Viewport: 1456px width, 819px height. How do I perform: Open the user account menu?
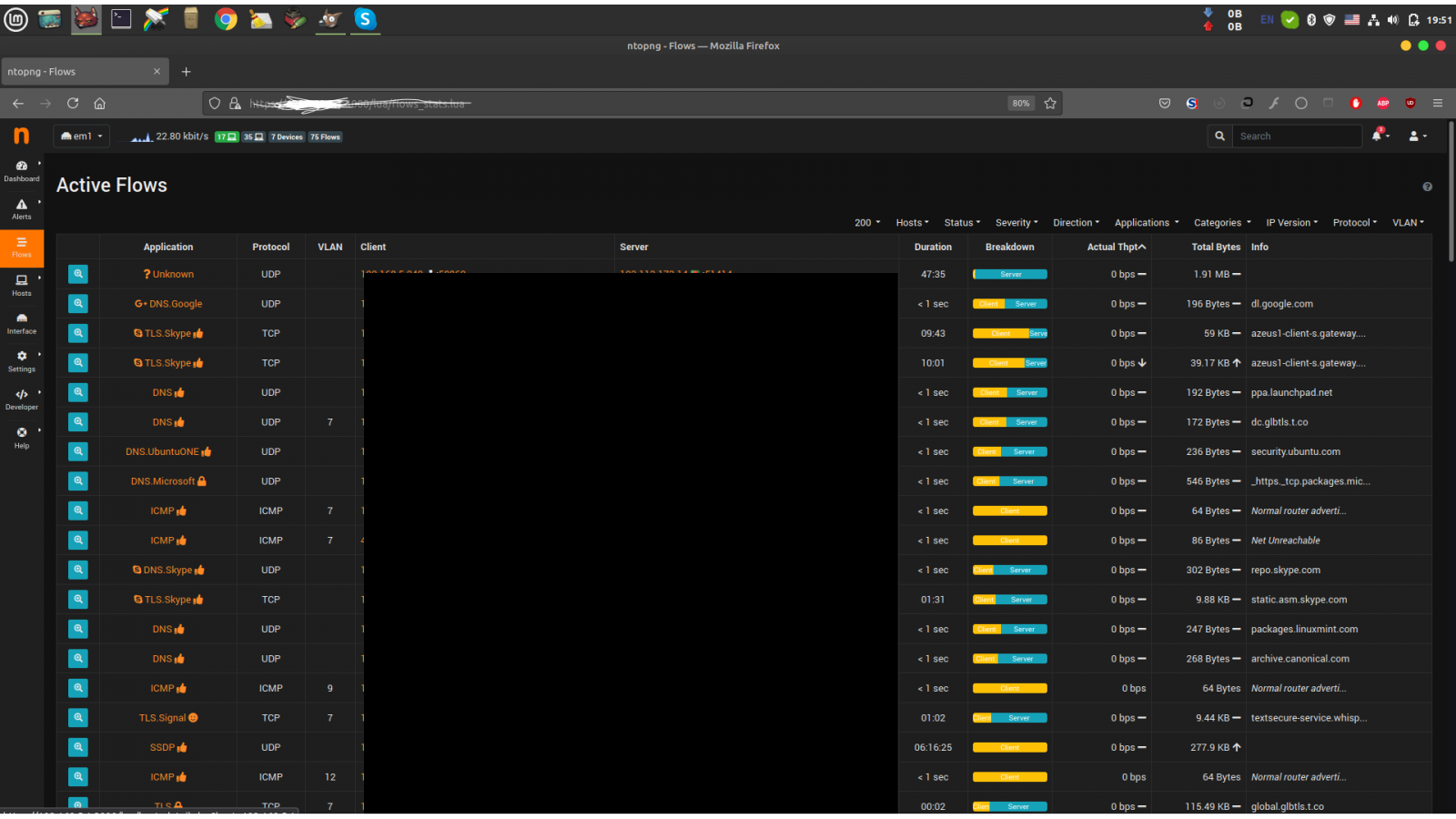pos(1417,136)
